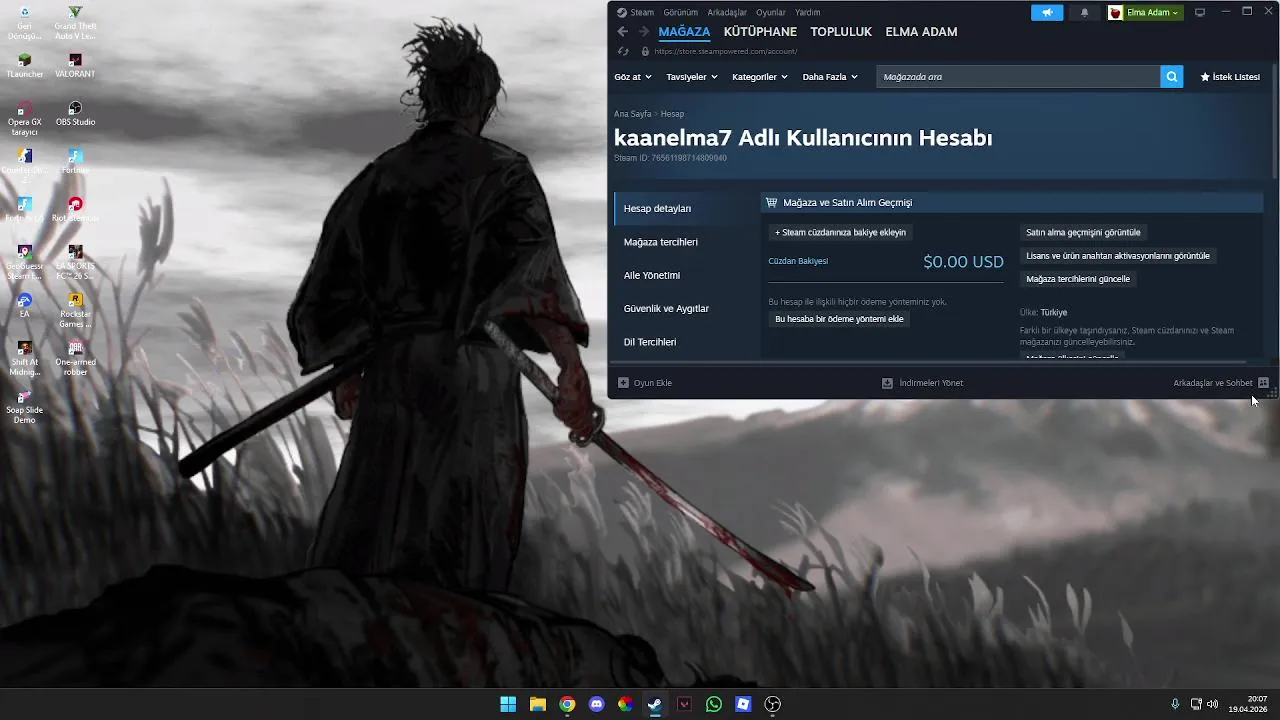Expand the Kategoriler dropdown

(760, 77)
